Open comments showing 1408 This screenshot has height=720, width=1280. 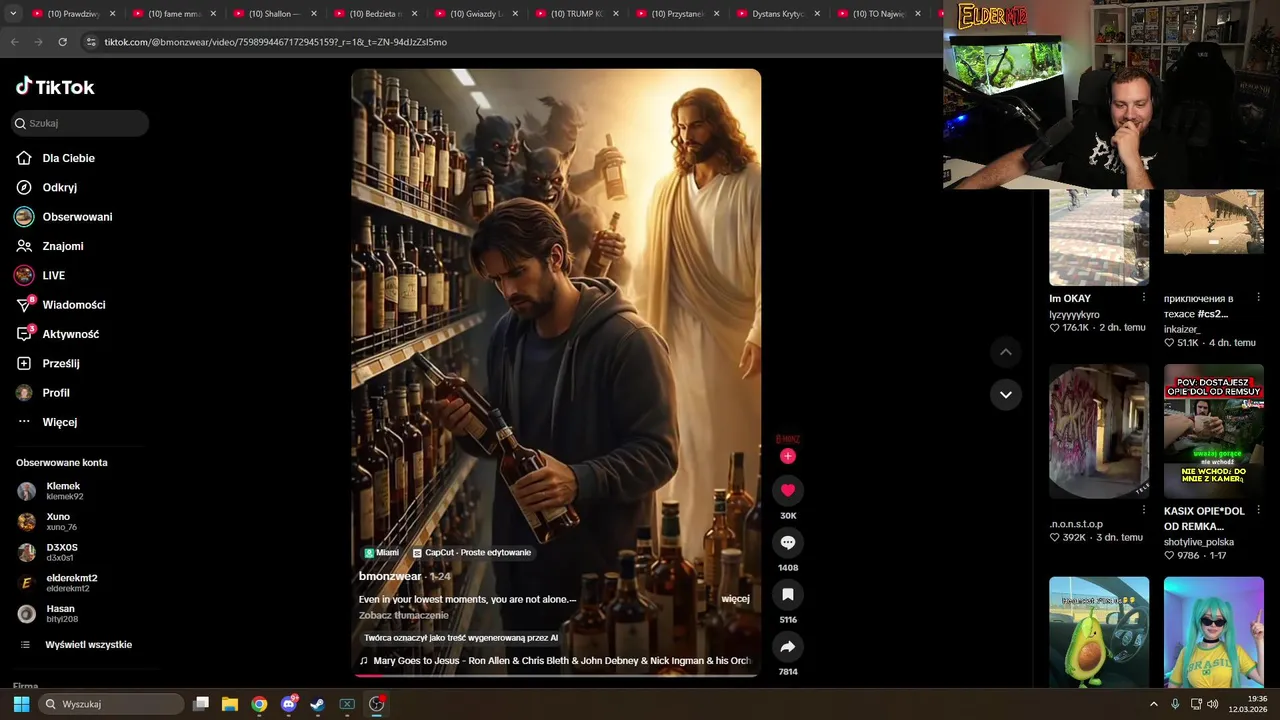[788, 542]
